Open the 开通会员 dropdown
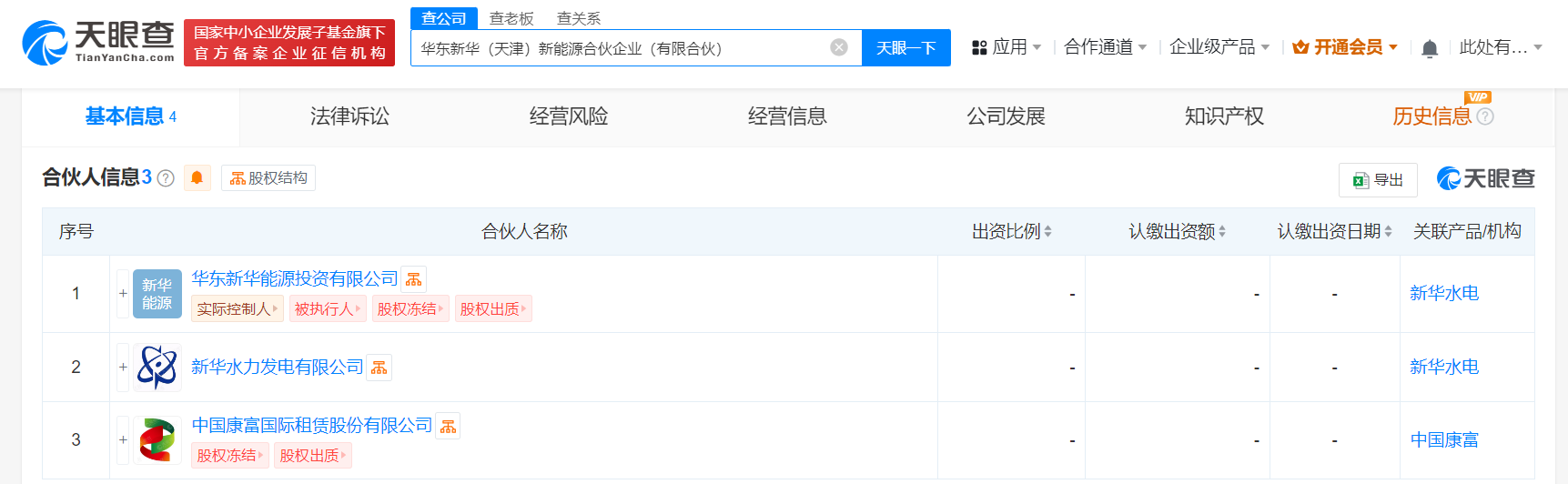This screenshot has width=1568, height=484. 1346,47
